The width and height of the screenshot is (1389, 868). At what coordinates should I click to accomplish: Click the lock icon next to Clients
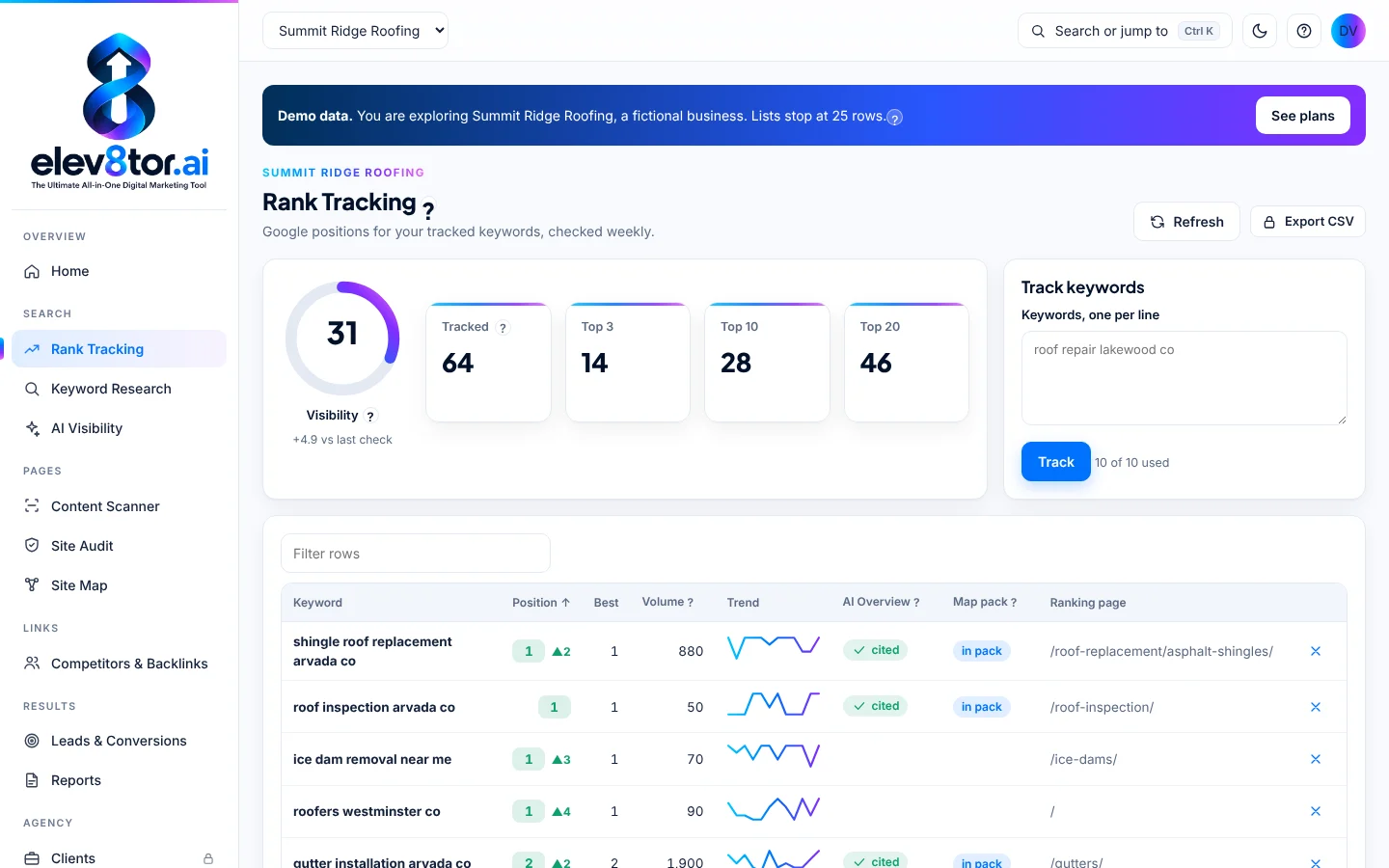(x=208, y=858)
